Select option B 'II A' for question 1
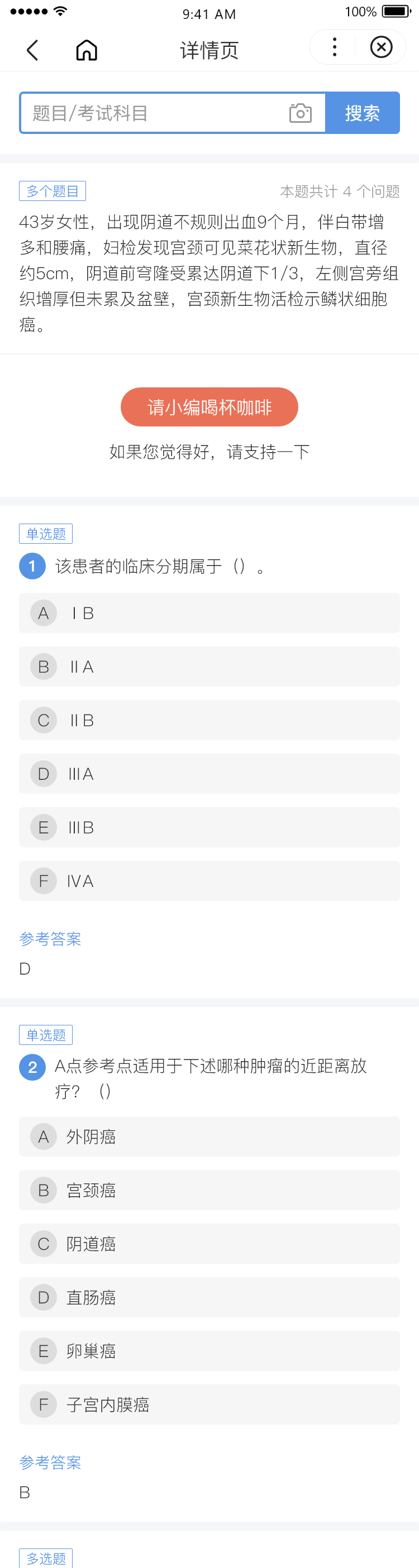The height and width of the screenshot is (1568, 419). pyautogui.click(x=209, y=666)
